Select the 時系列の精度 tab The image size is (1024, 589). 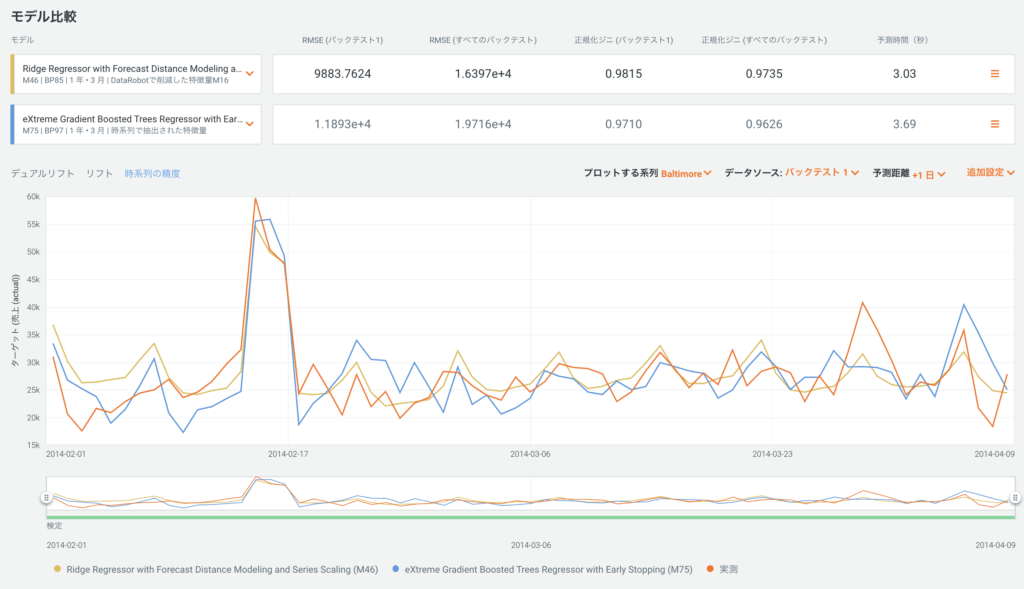point(152,173)
